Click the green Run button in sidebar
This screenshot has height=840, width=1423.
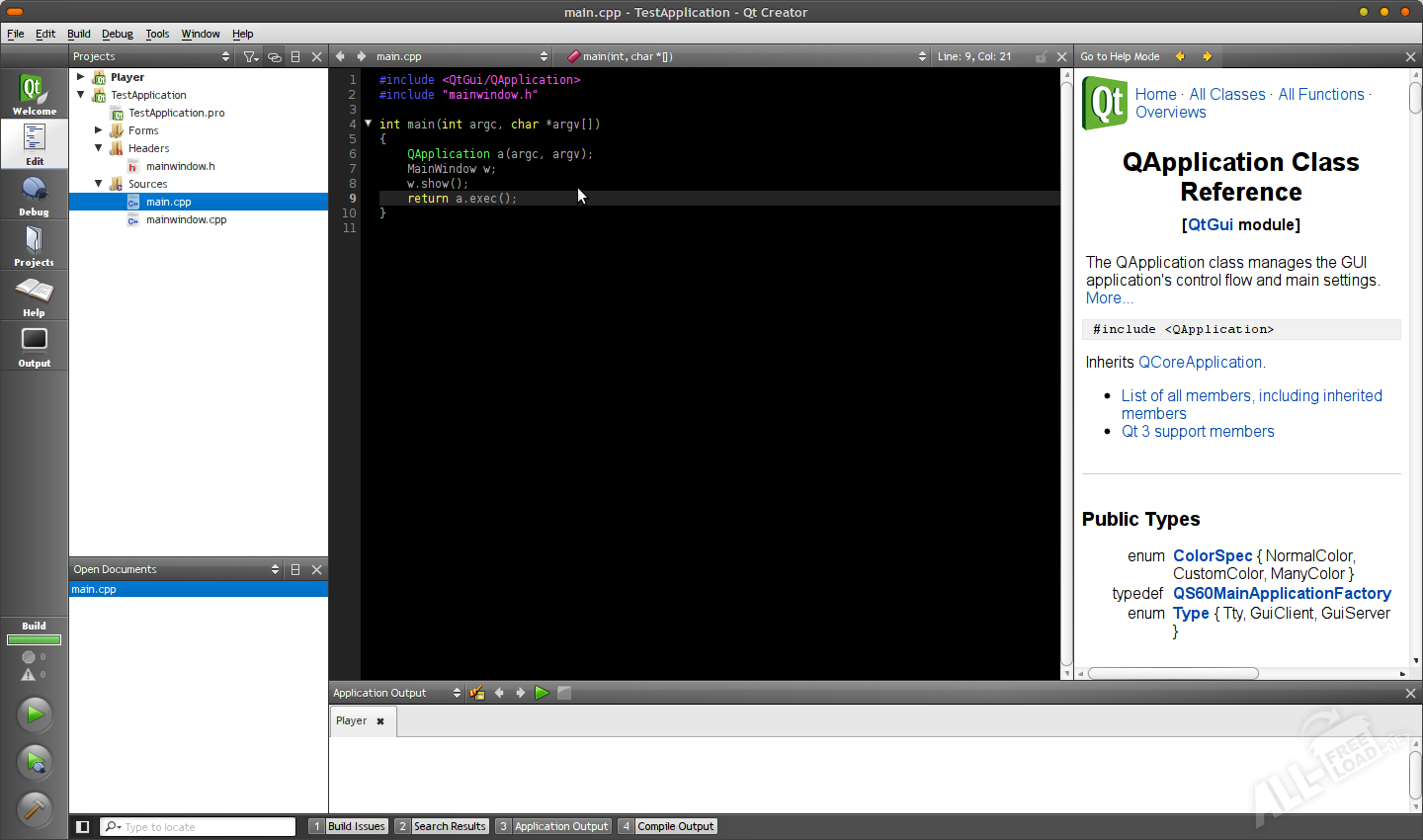click(35, 714)
